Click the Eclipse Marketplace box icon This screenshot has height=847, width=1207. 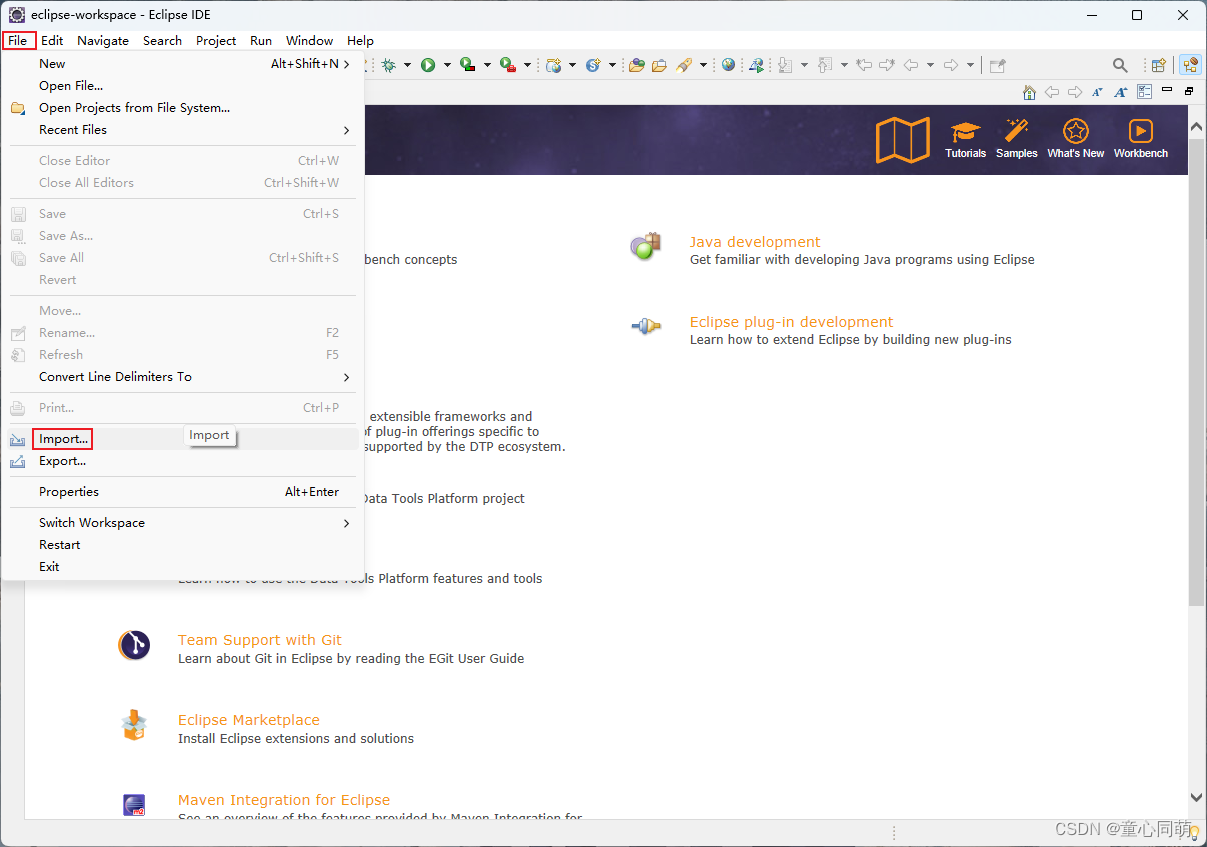click(134, 725)
